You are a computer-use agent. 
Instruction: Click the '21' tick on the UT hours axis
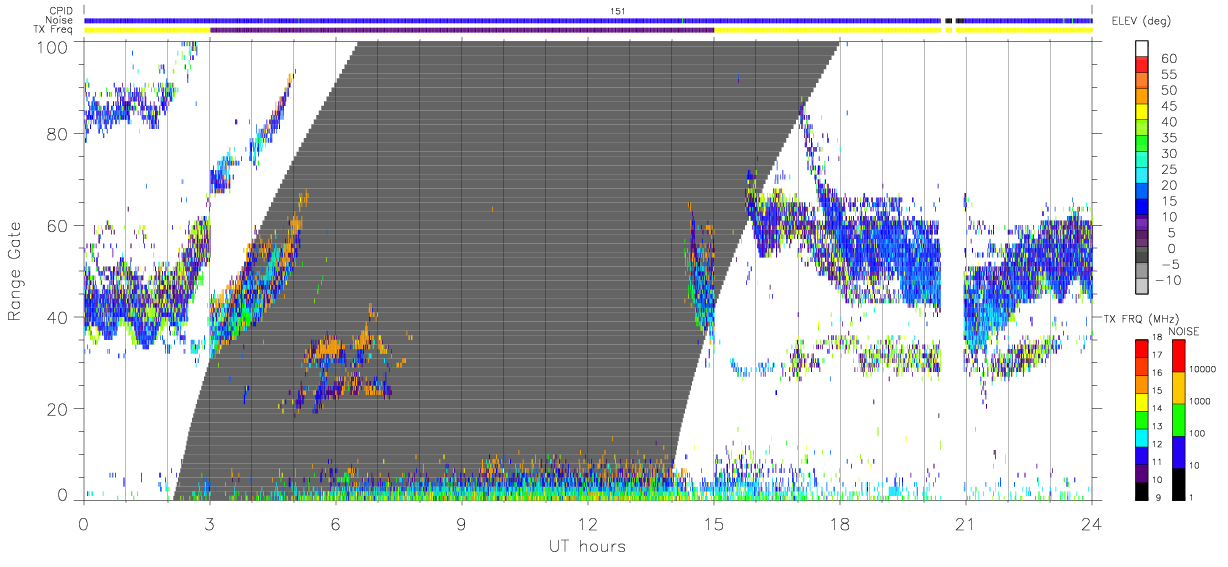(965, 523)
